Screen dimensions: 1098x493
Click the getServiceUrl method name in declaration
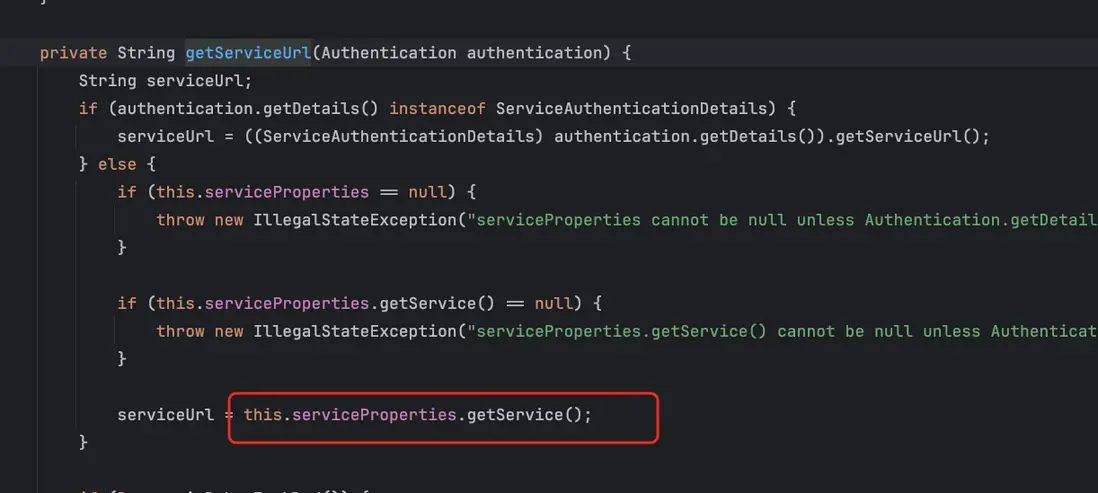(247, 52)
